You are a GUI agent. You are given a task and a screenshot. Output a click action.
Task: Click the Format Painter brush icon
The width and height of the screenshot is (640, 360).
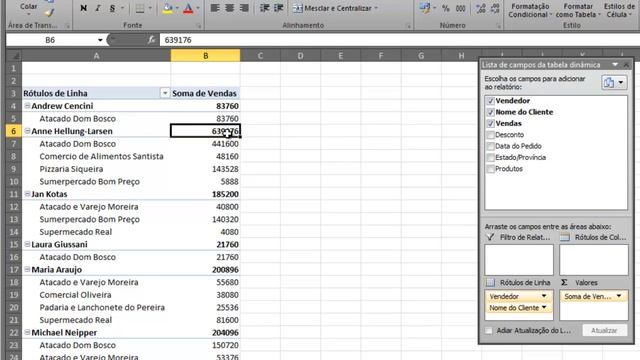[x=49, y=12]
